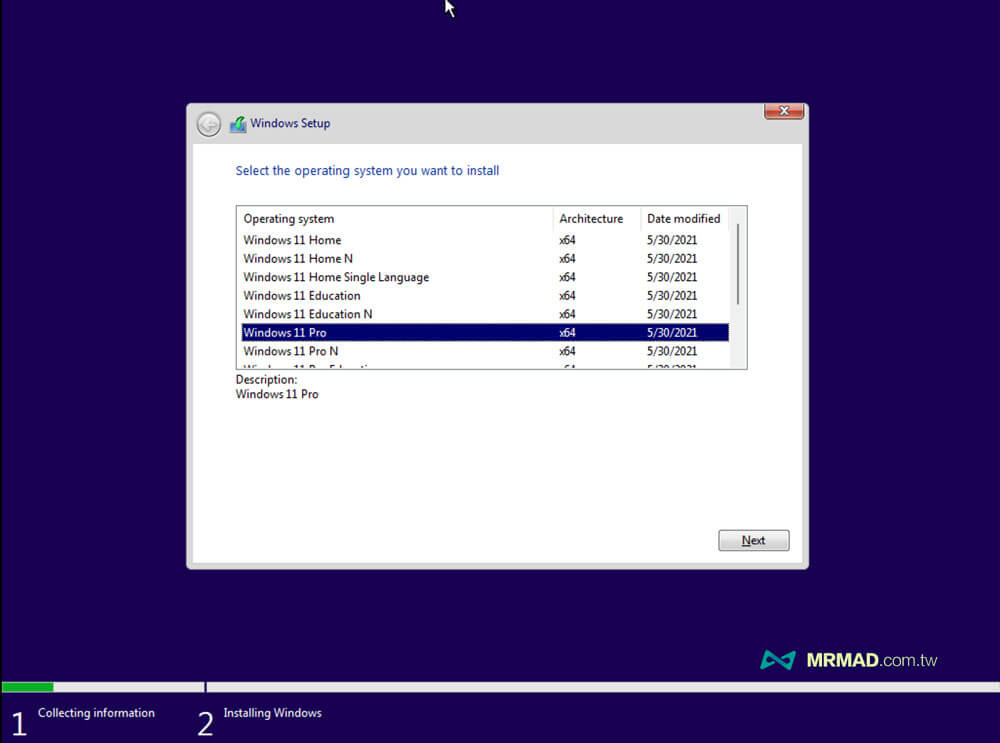Click the OS list scrollbar thumb
The height and width of the screenshot is (743, 1000).
pos(738,264)
